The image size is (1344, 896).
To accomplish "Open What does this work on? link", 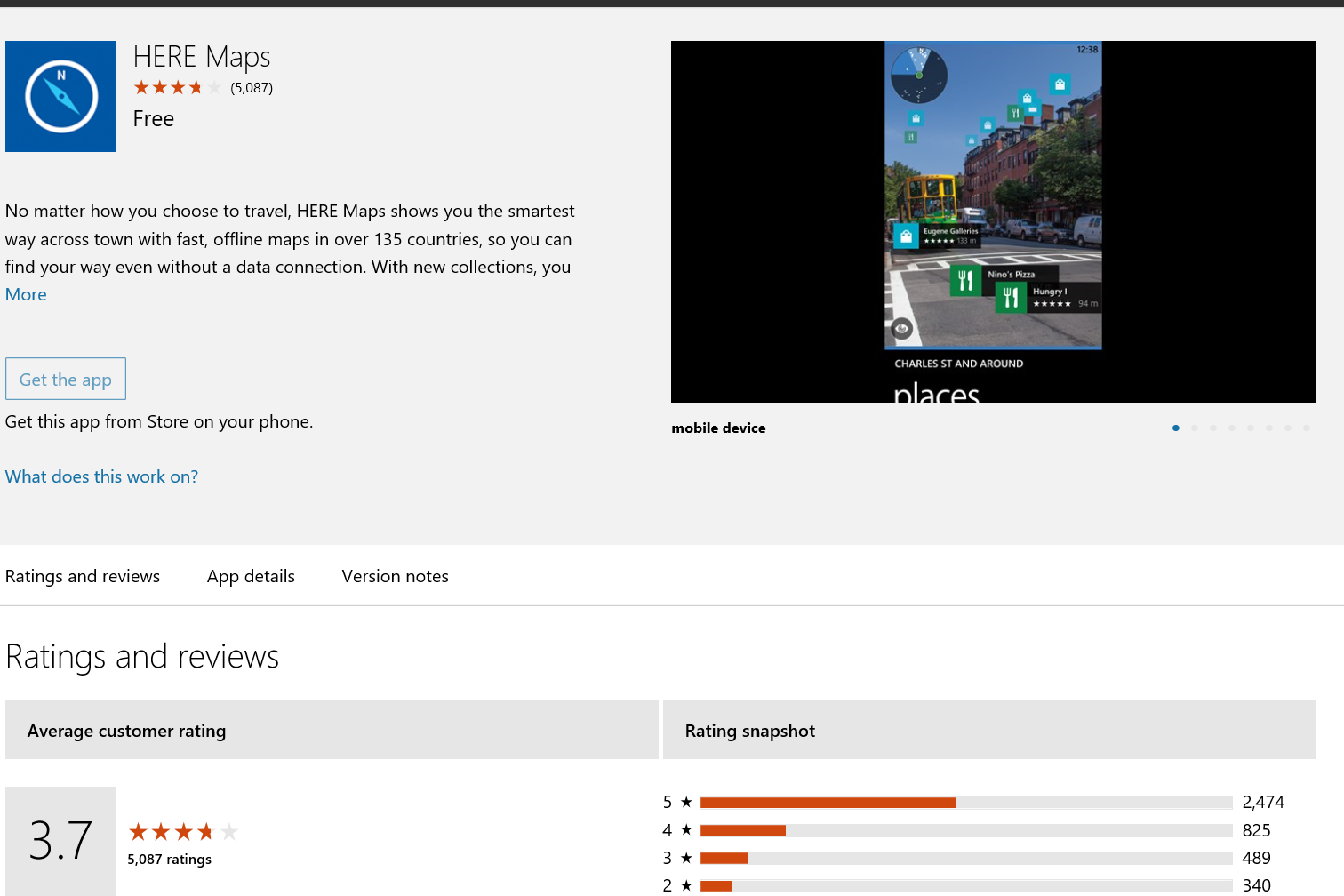I will 101,476.
